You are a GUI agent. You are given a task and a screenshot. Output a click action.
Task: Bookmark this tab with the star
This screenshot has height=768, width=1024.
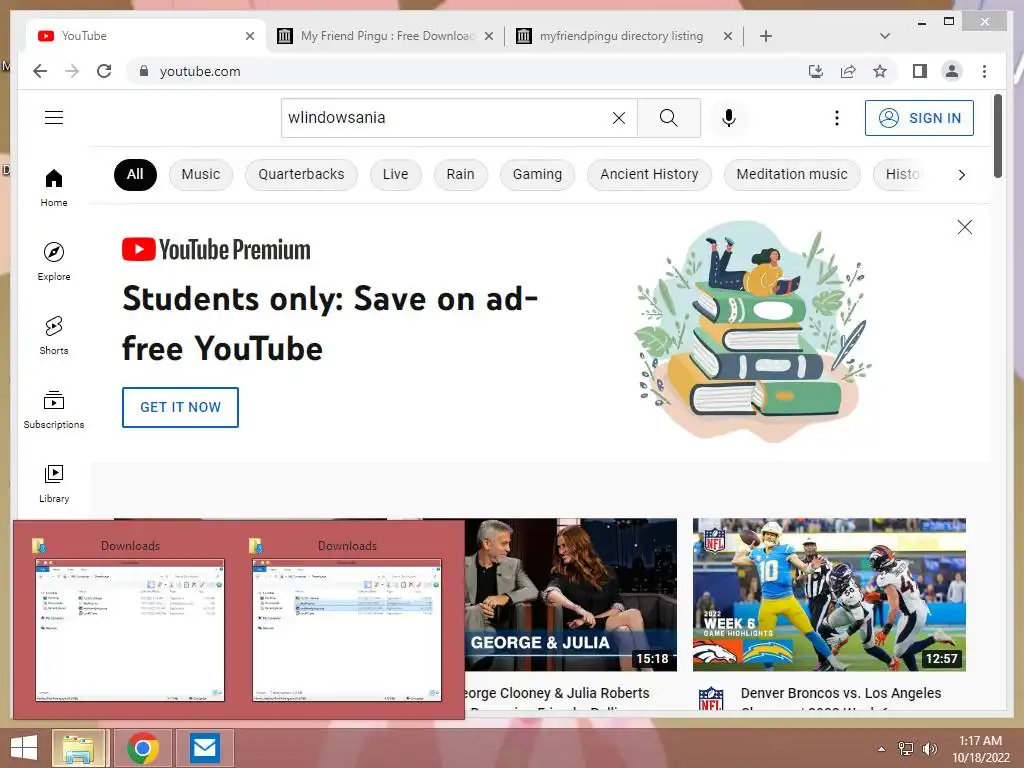(880, 71)
